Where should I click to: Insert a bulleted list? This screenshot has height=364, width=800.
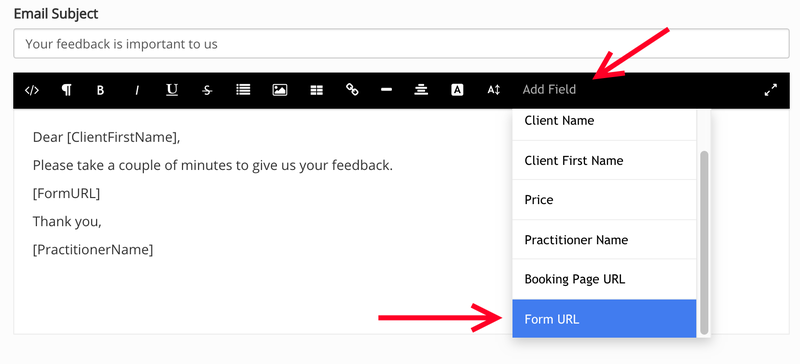point(243,90)
